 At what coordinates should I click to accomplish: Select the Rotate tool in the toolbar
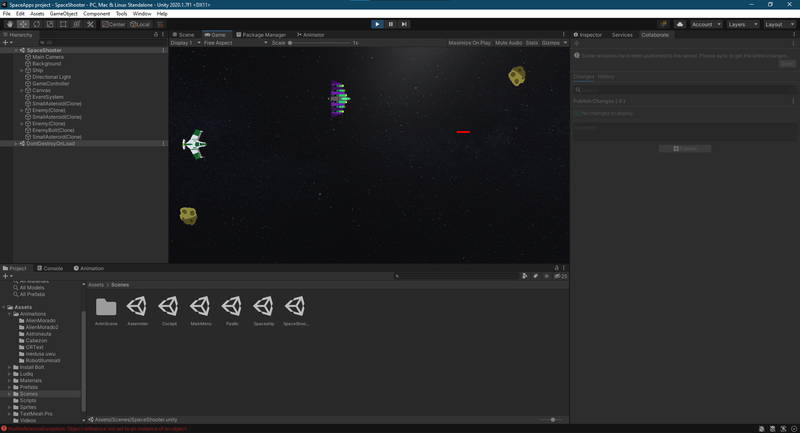click(36, 24)
